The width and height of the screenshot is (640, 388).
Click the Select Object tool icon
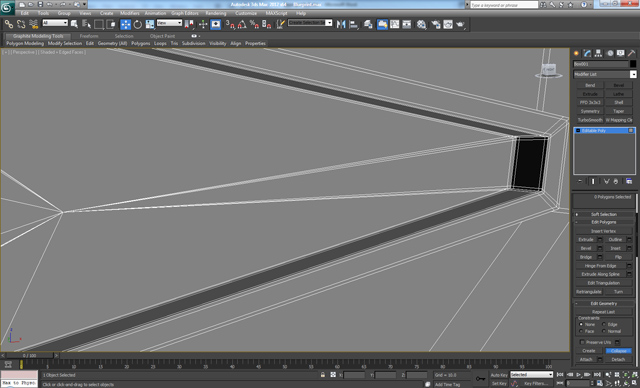coord(74,24)
